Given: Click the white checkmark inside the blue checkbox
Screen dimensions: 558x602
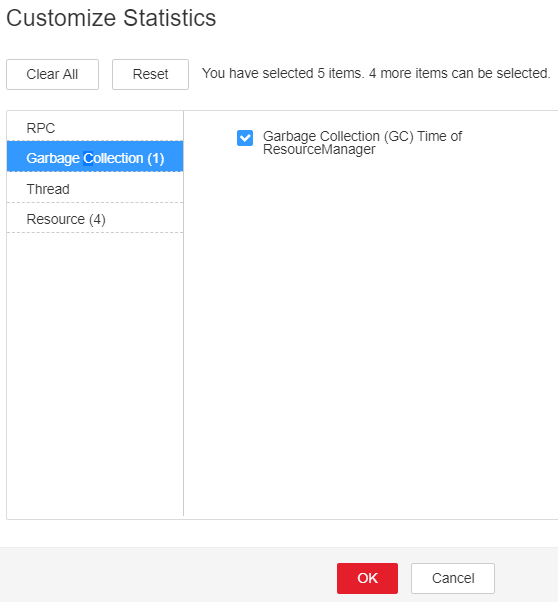Looking at the screenshot, I should point(245,138).
